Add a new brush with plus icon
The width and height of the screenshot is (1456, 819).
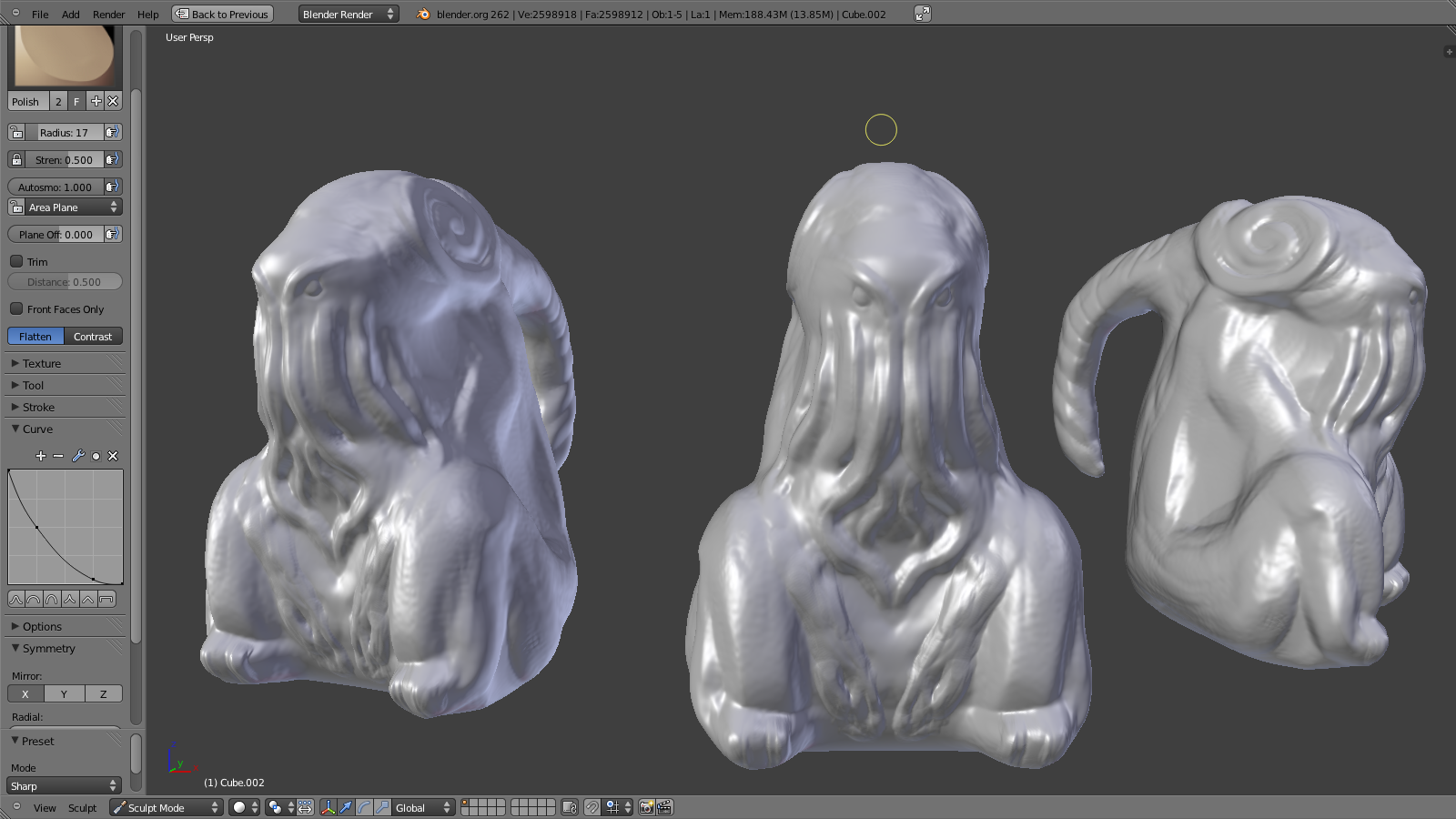(96, 101)
